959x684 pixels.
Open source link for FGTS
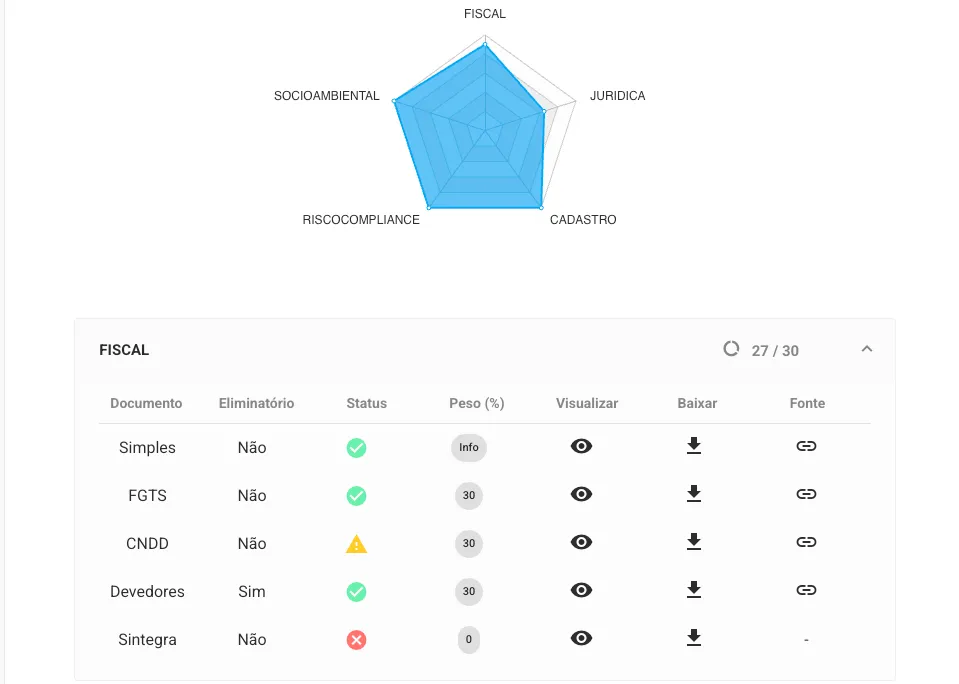click(x=806, y=494)
